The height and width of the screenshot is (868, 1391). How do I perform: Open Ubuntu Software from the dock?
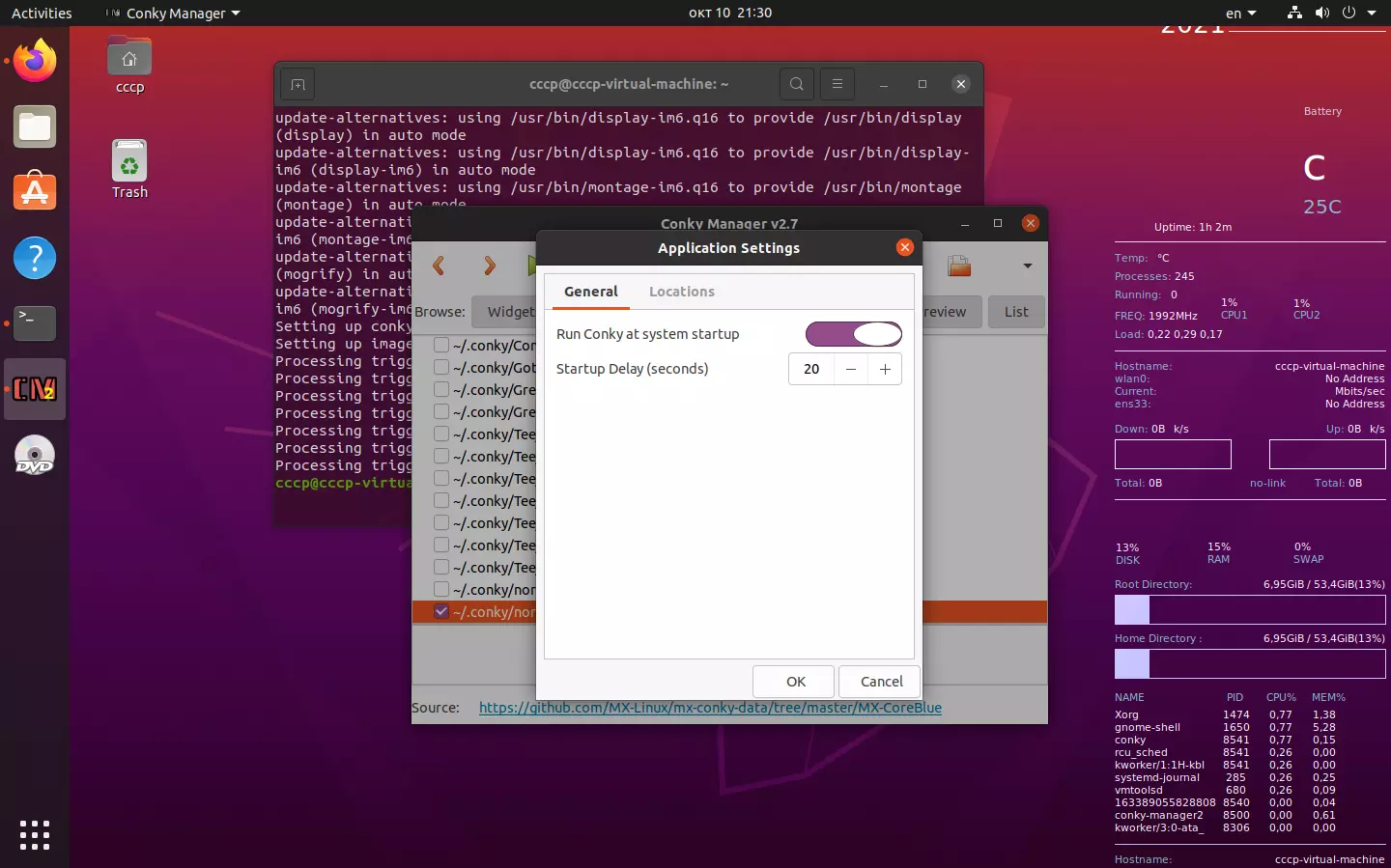(35, 192)
